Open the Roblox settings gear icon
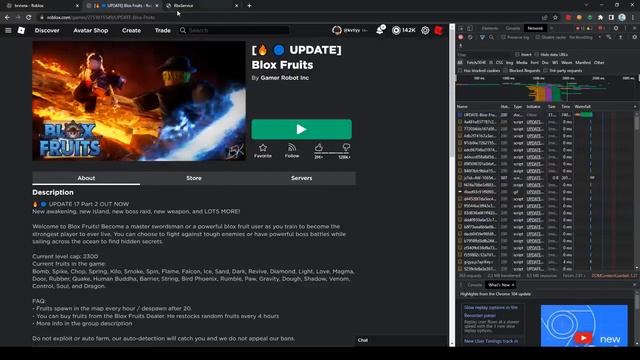Screen dimensions: 640x360 [x=425, y=30]
